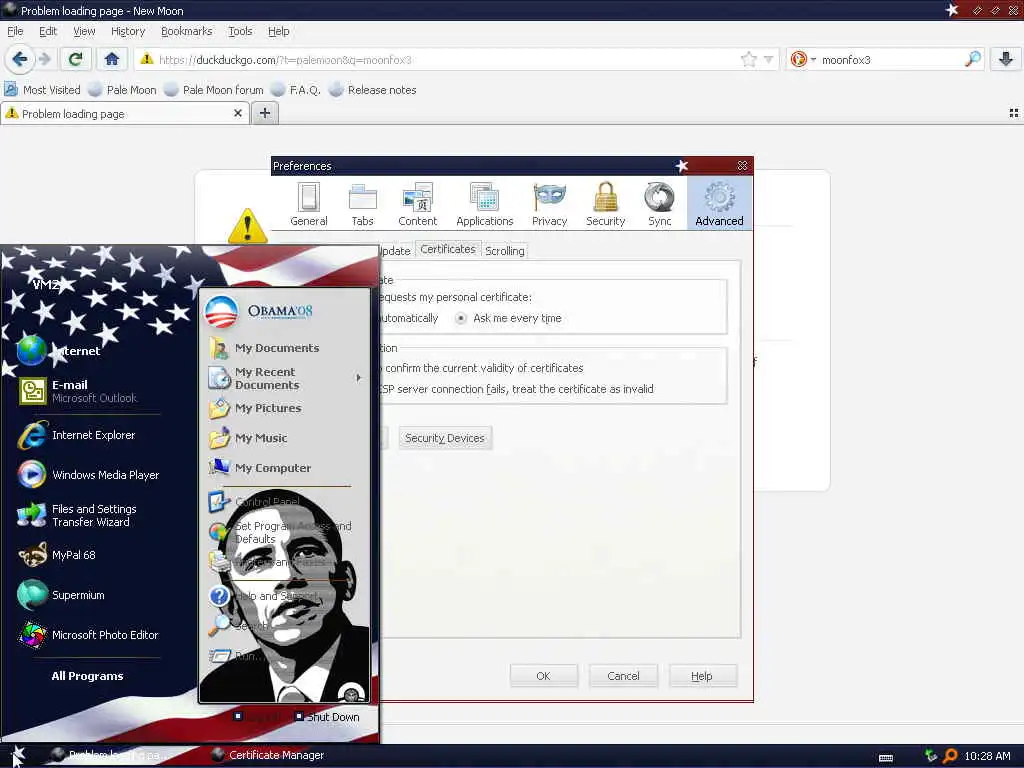The image size is (1024, 768).
Task: Open the File menu
Action: point(15,31)
